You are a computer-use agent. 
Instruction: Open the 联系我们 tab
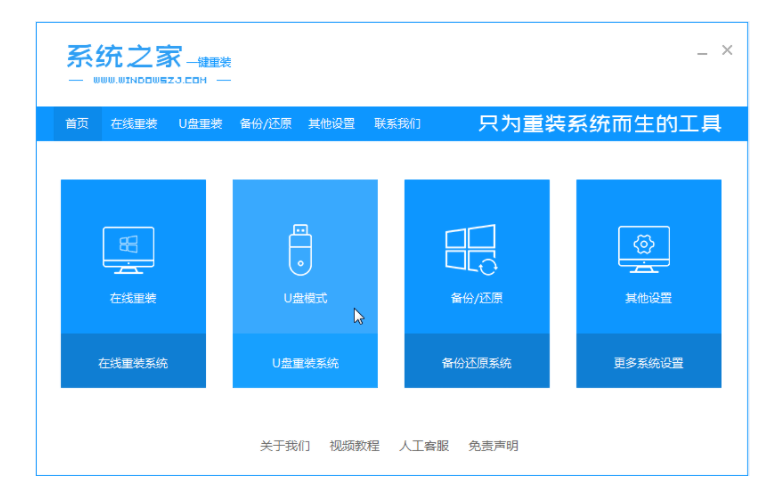coord(397,124)
